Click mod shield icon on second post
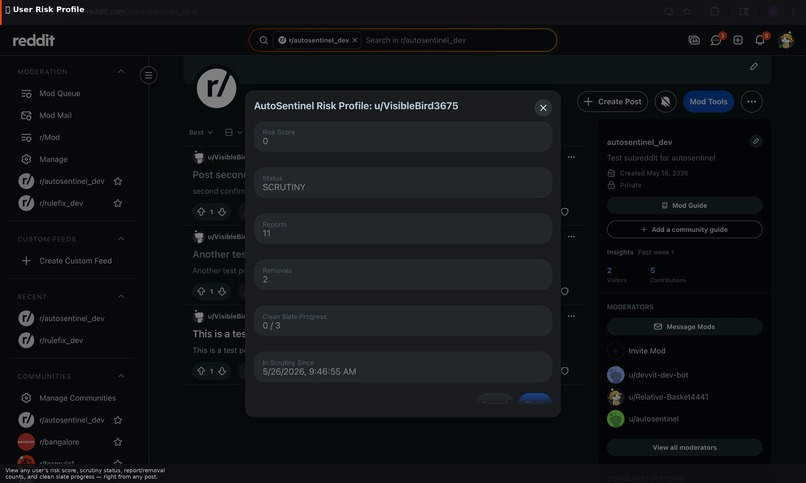806x483 pixels. pos(564,291)
